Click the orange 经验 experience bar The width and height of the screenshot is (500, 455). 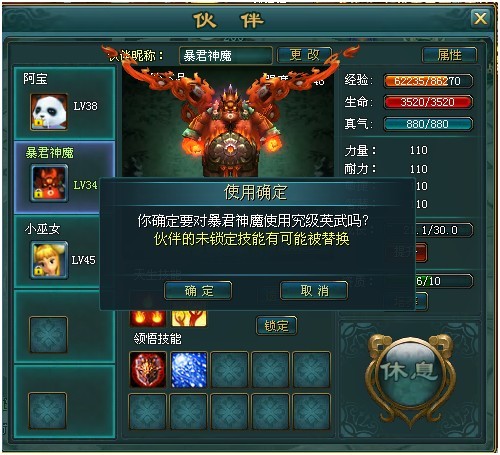pyautogui.click(x=428, y=81)
